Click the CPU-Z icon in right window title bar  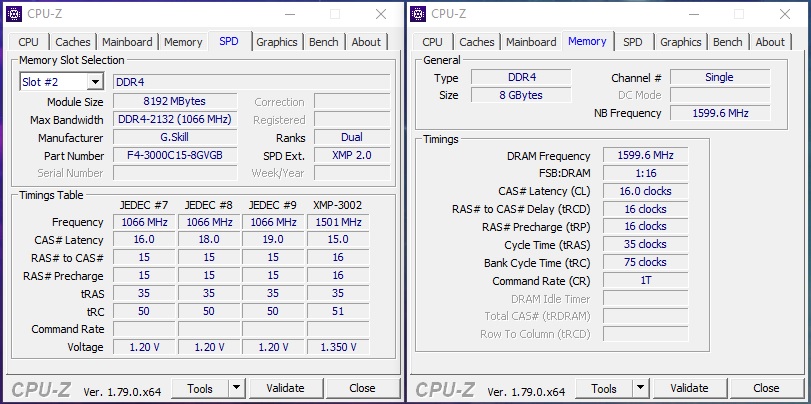tap(420, 14)
